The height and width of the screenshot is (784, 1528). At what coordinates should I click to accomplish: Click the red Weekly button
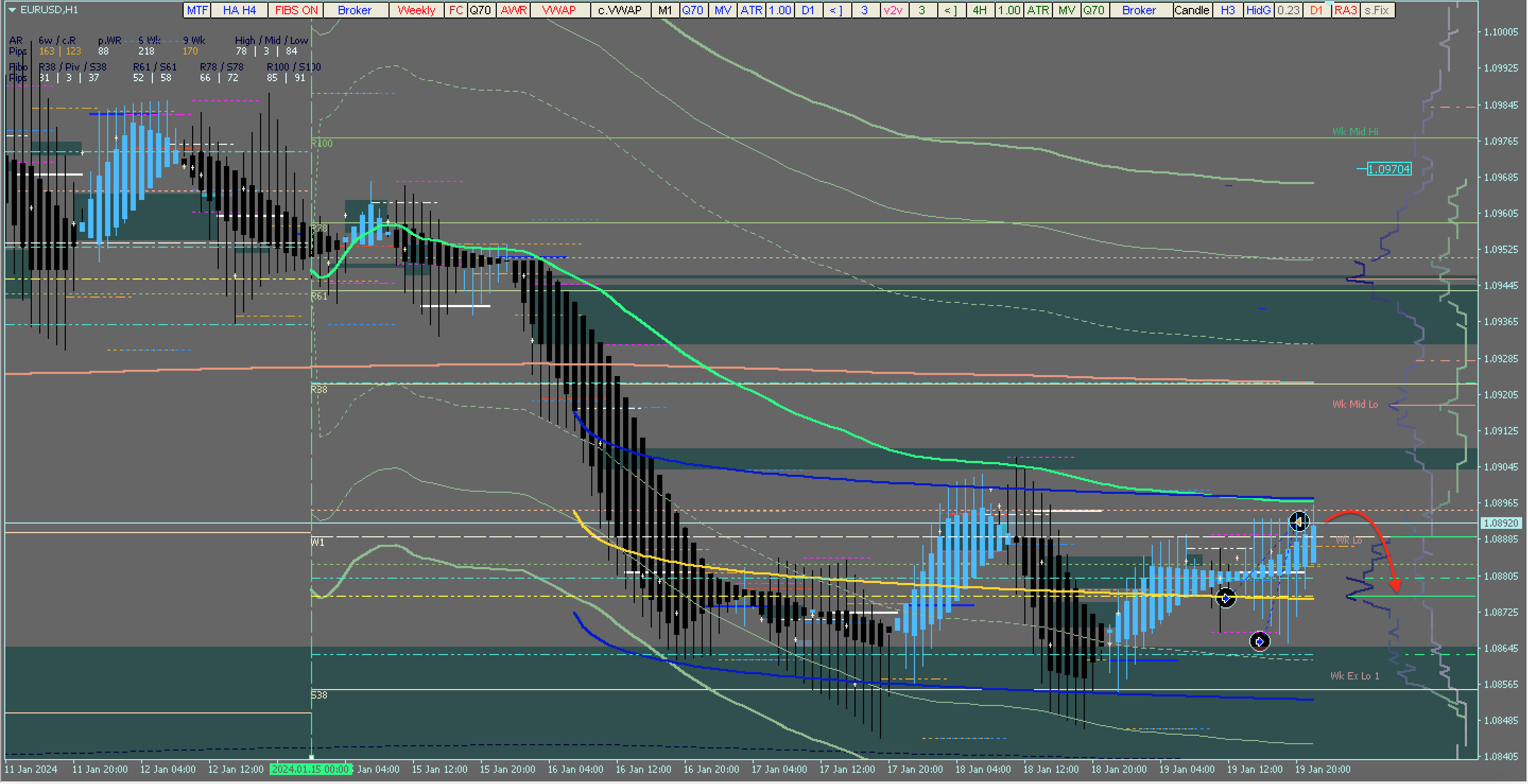click(416, 10)
